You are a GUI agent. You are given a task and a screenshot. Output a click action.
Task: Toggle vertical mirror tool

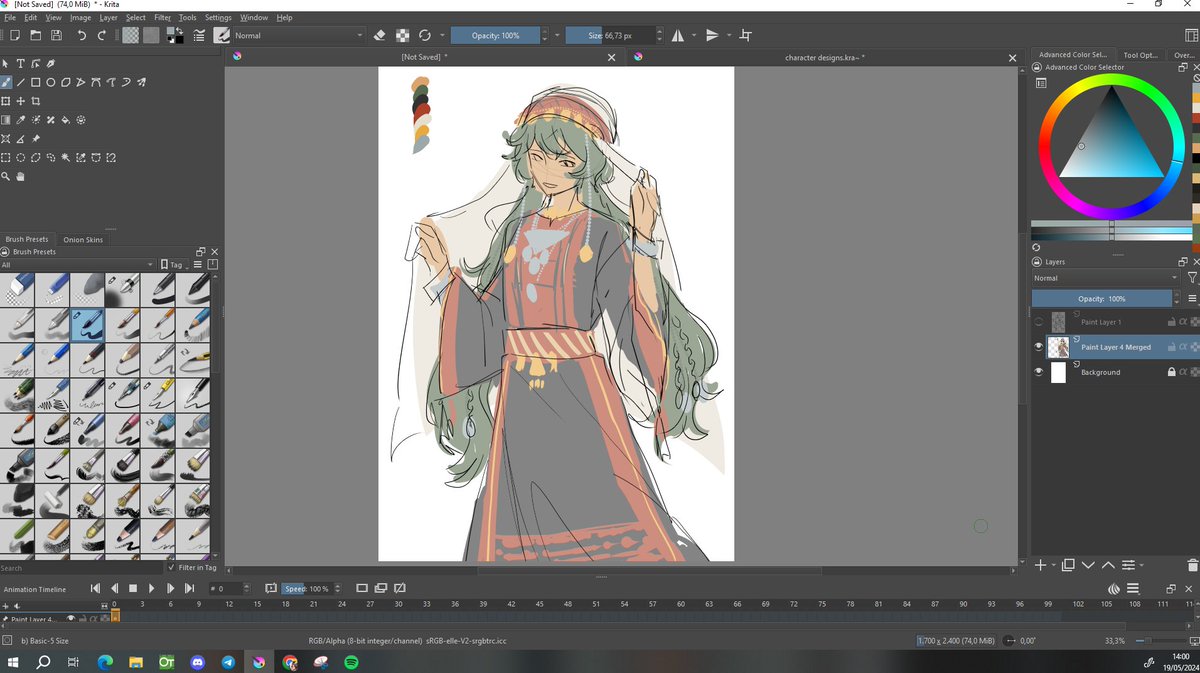[x=712, y=35]
